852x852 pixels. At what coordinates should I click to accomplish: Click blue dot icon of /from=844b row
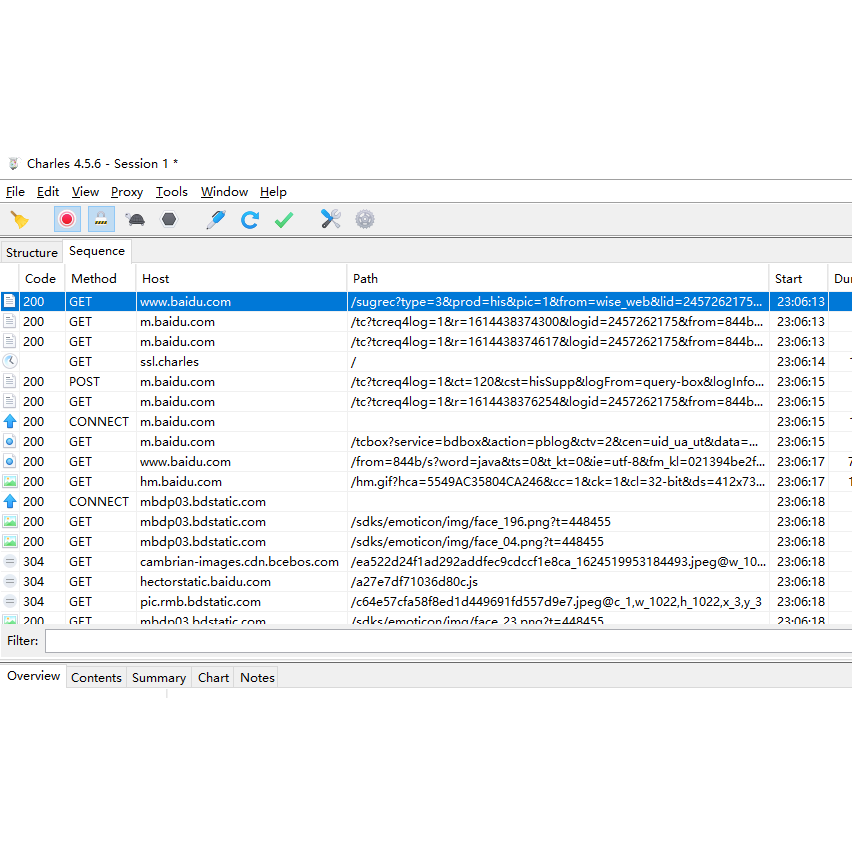coord(10,462)
